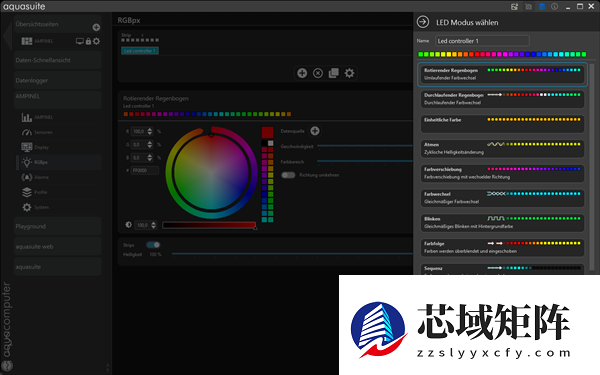The height and width of the screenshot is (375, 600).
Task: Toggle the Strips switch
Action: (153, 245)
